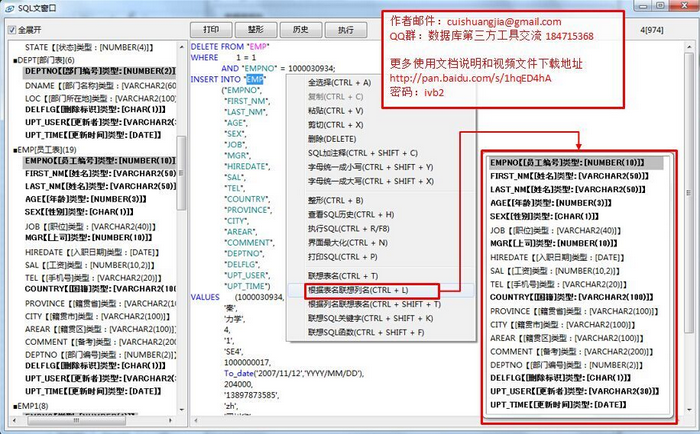Select 字母统一成大写 menu entry
Screen dimensions: 700x434
[371, 181]
